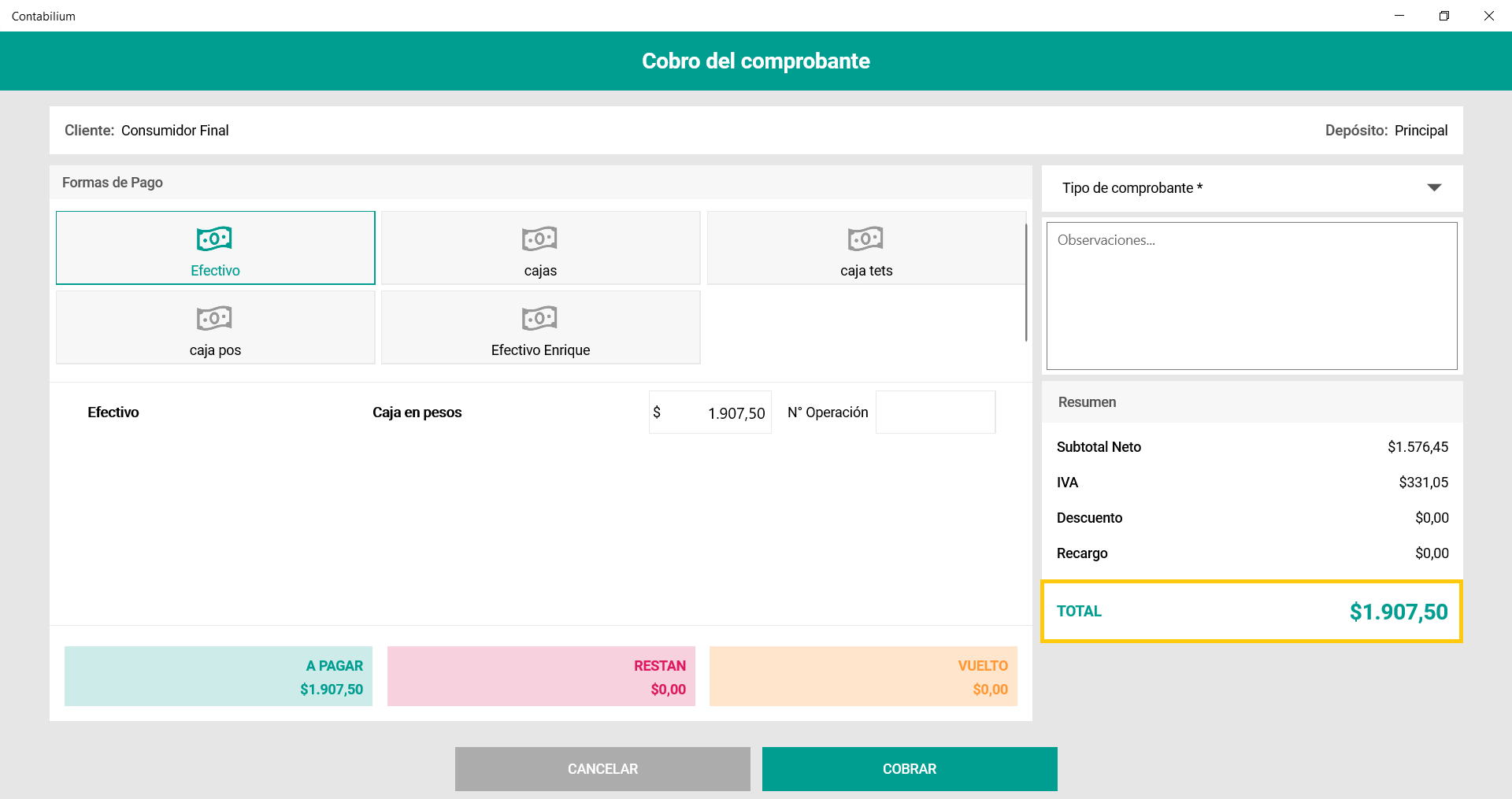
Task: Click the highlighted TOTAL amount row
Action: click(x=1251, y=612)
